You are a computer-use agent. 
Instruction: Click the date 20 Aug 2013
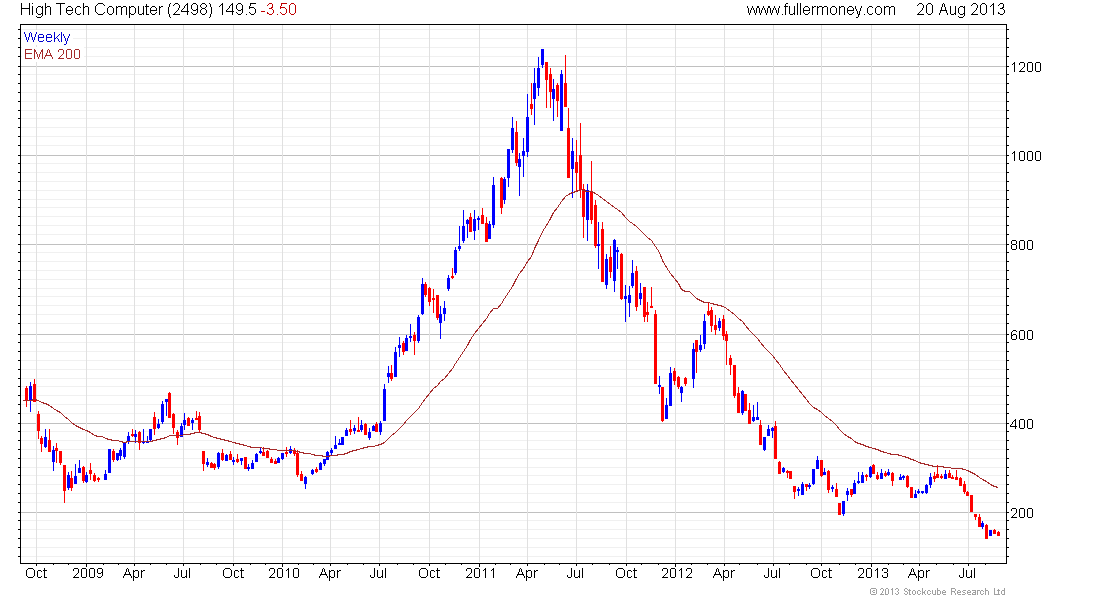point(960,10)
